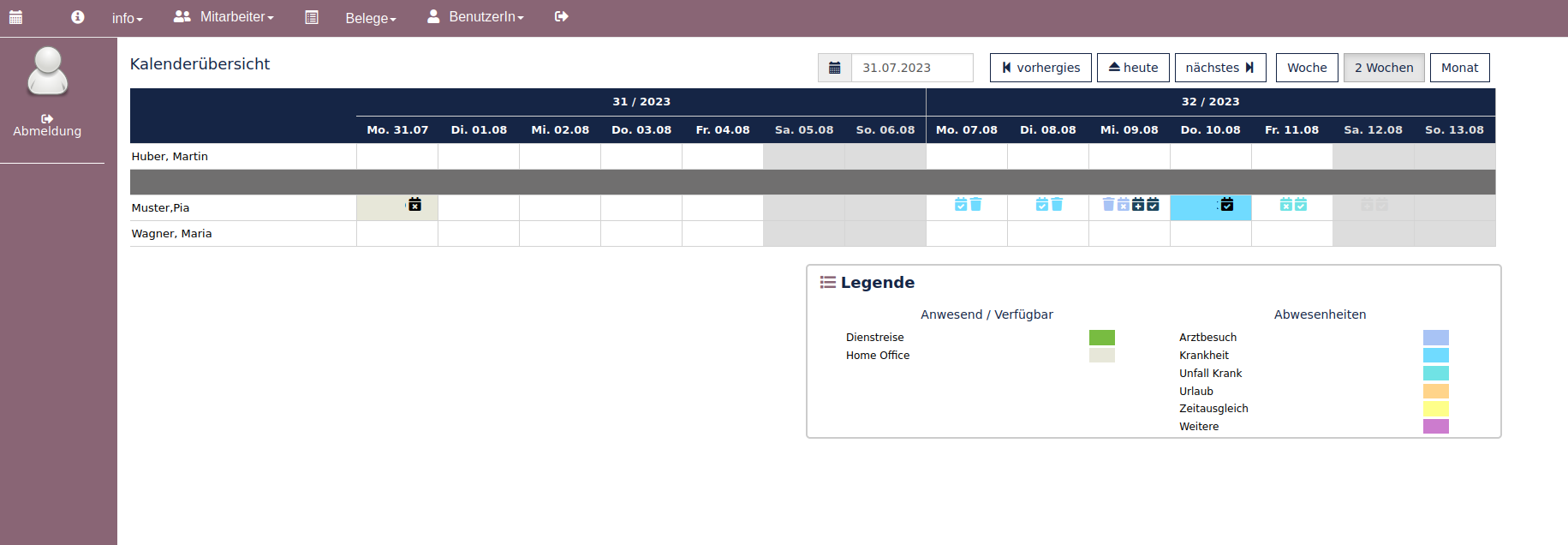Select the 2 Wochen view
The image size is (1568, 545).
(x=1384, y=68)
